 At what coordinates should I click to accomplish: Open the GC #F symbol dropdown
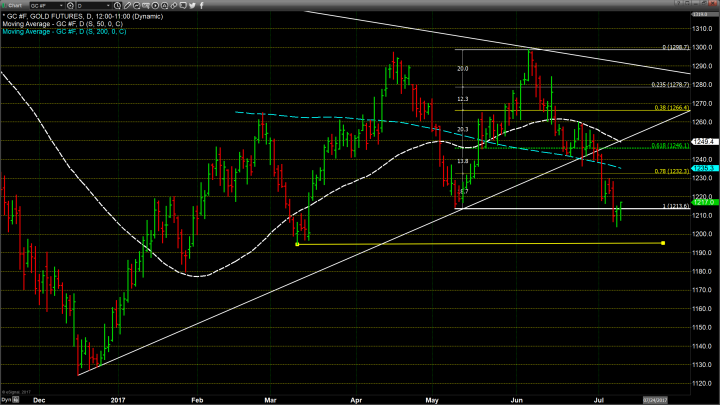point(61,6)
